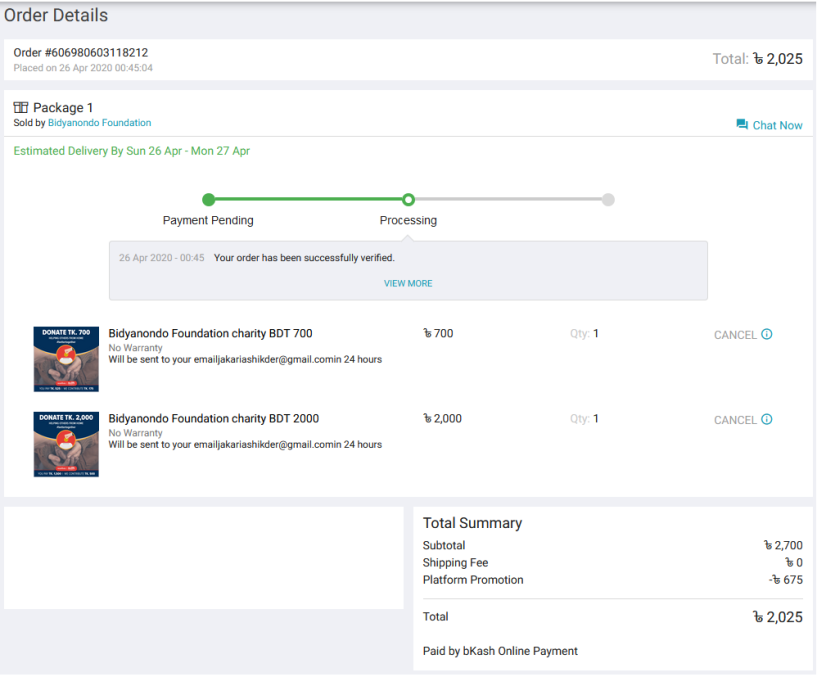Click the chat bubble icon beside Chat Now
The width and height of the screenshot is (817, 677).
coord(742,125)
